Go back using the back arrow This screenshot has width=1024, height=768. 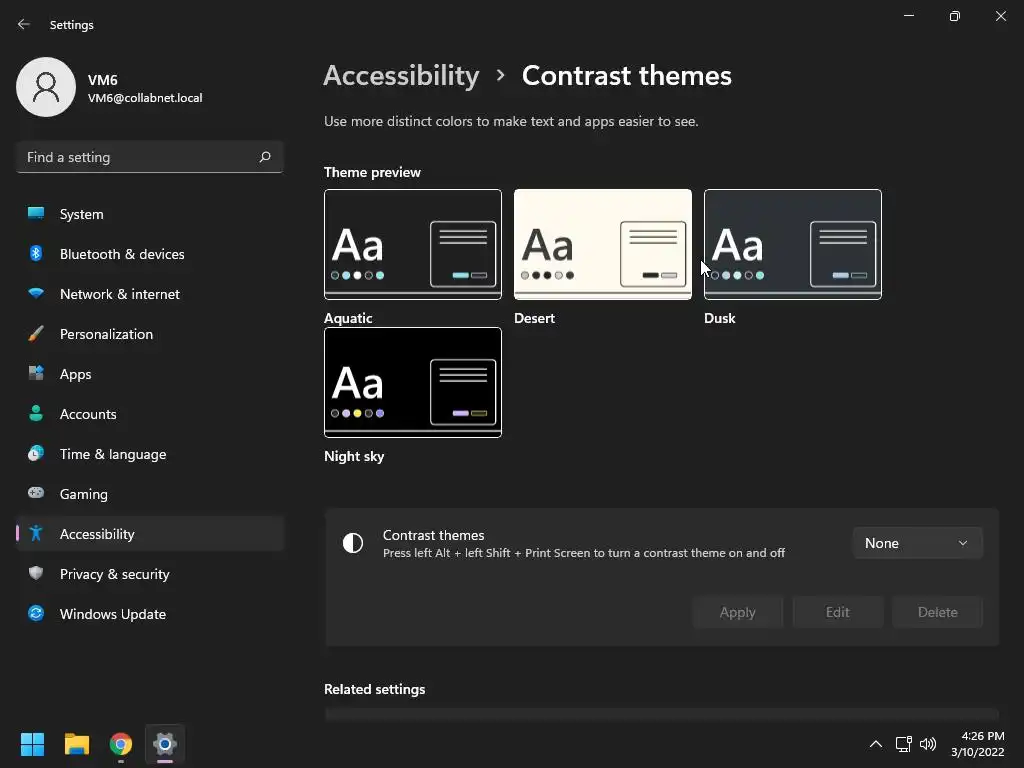click(x=24, y=25)
